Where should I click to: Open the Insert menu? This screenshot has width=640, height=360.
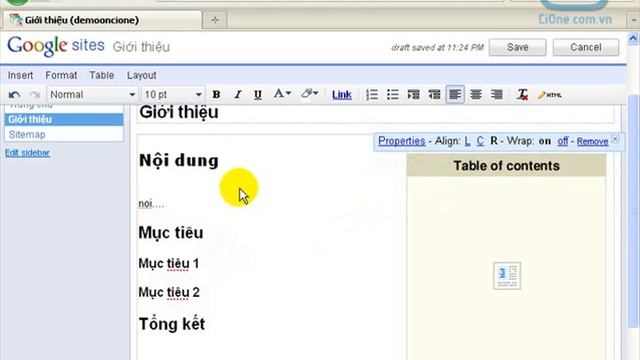(x=20, y=75)
